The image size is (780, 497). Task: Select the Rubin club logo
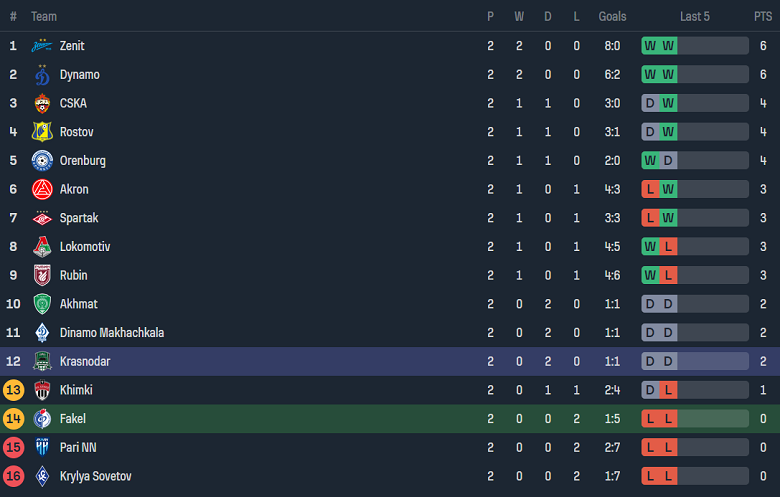point(42,275)
